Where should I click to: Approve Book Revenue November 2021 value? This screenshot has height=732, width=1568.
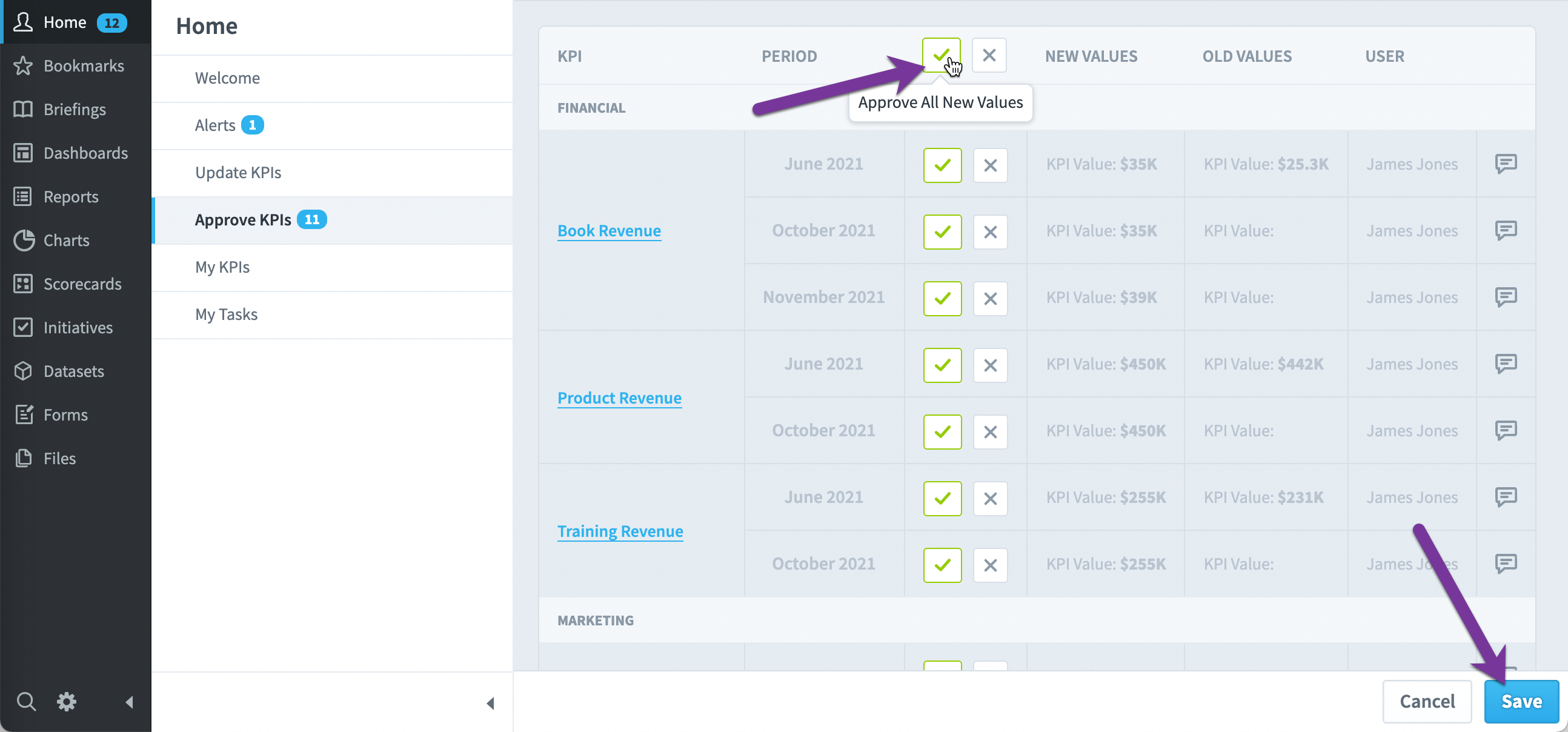[x=942, y=298]
